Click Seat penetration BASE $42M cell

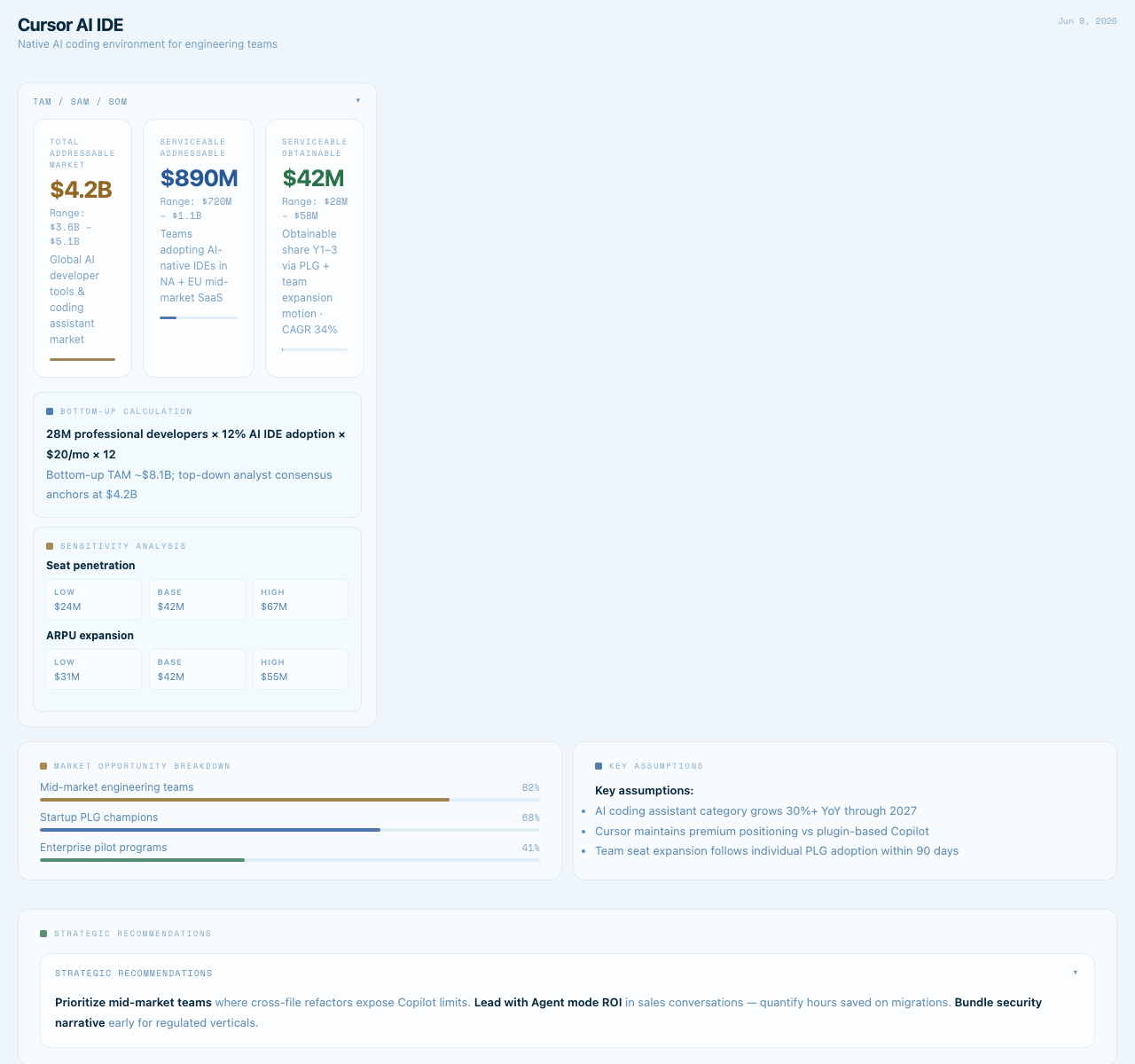pos(197,599)
